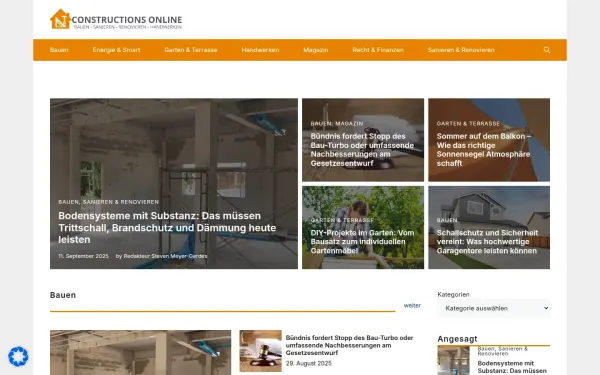Click the Kategorien label
Screen dimensions: 600x375
pos(453,294)
